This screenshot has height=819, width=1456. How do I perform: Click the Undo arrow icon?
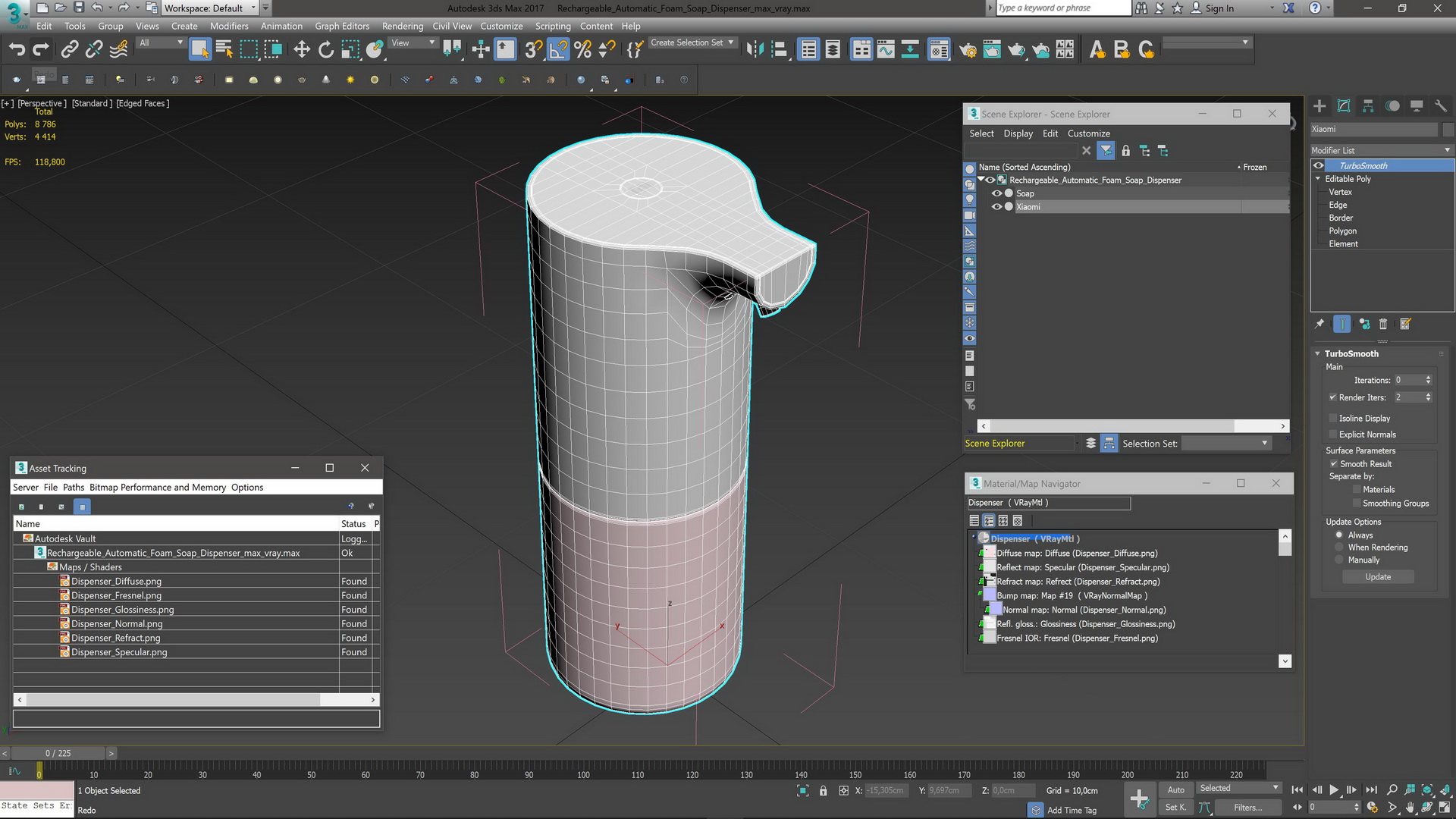pyautogui.click(x=17, y=50)
